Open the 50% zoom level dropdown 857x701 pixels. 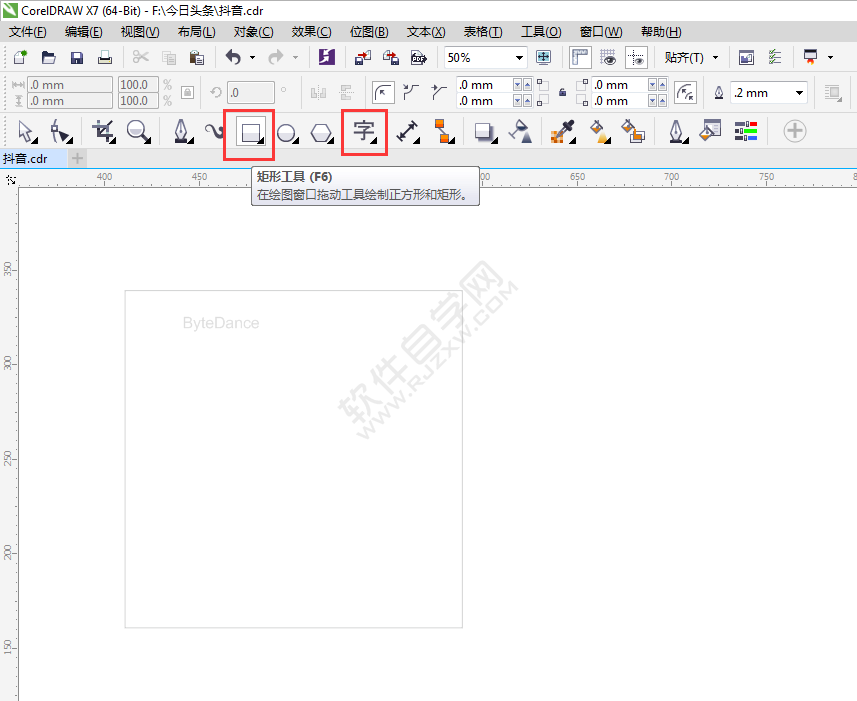(519, 58)
